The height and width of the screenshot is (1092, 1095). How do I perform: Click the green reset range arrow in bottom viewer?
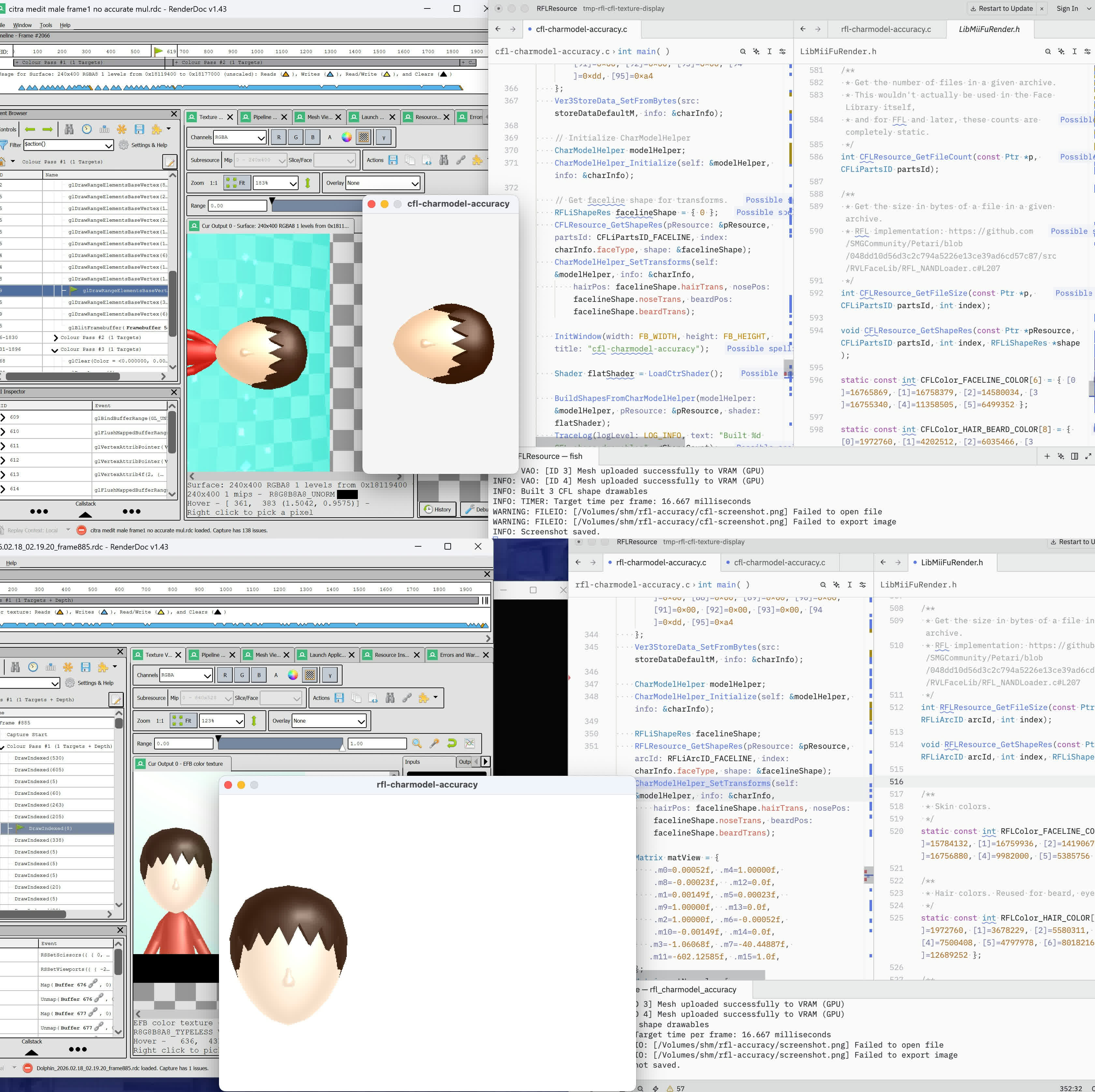coord(452,743)
